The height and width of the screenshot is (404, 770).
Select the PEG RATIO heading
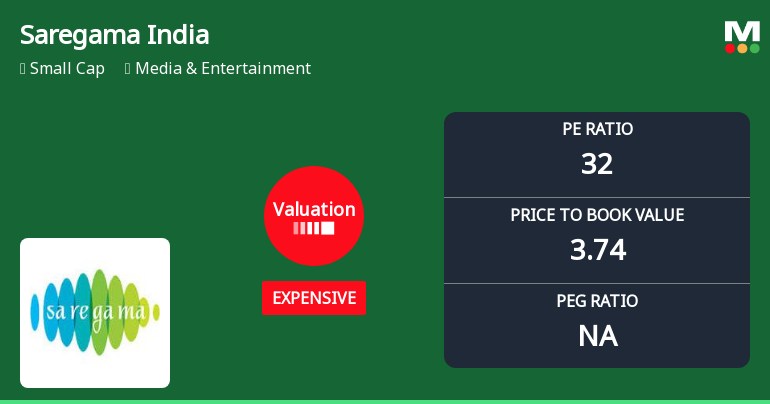[x=597, y=301]
